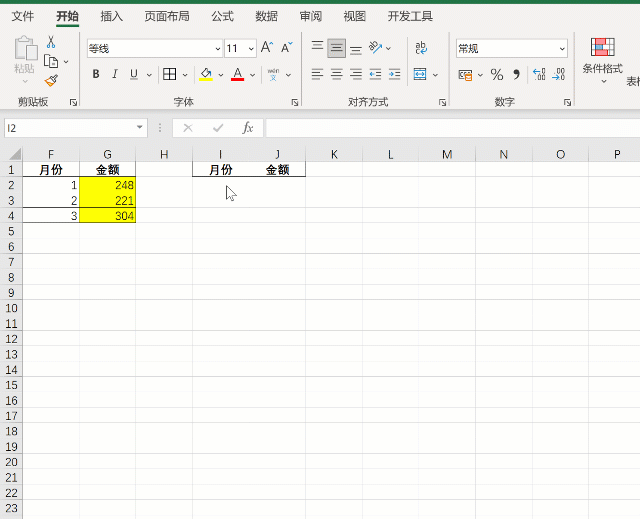Click Increase Decimal icon
640x519 pixels.
pos(540,75)
